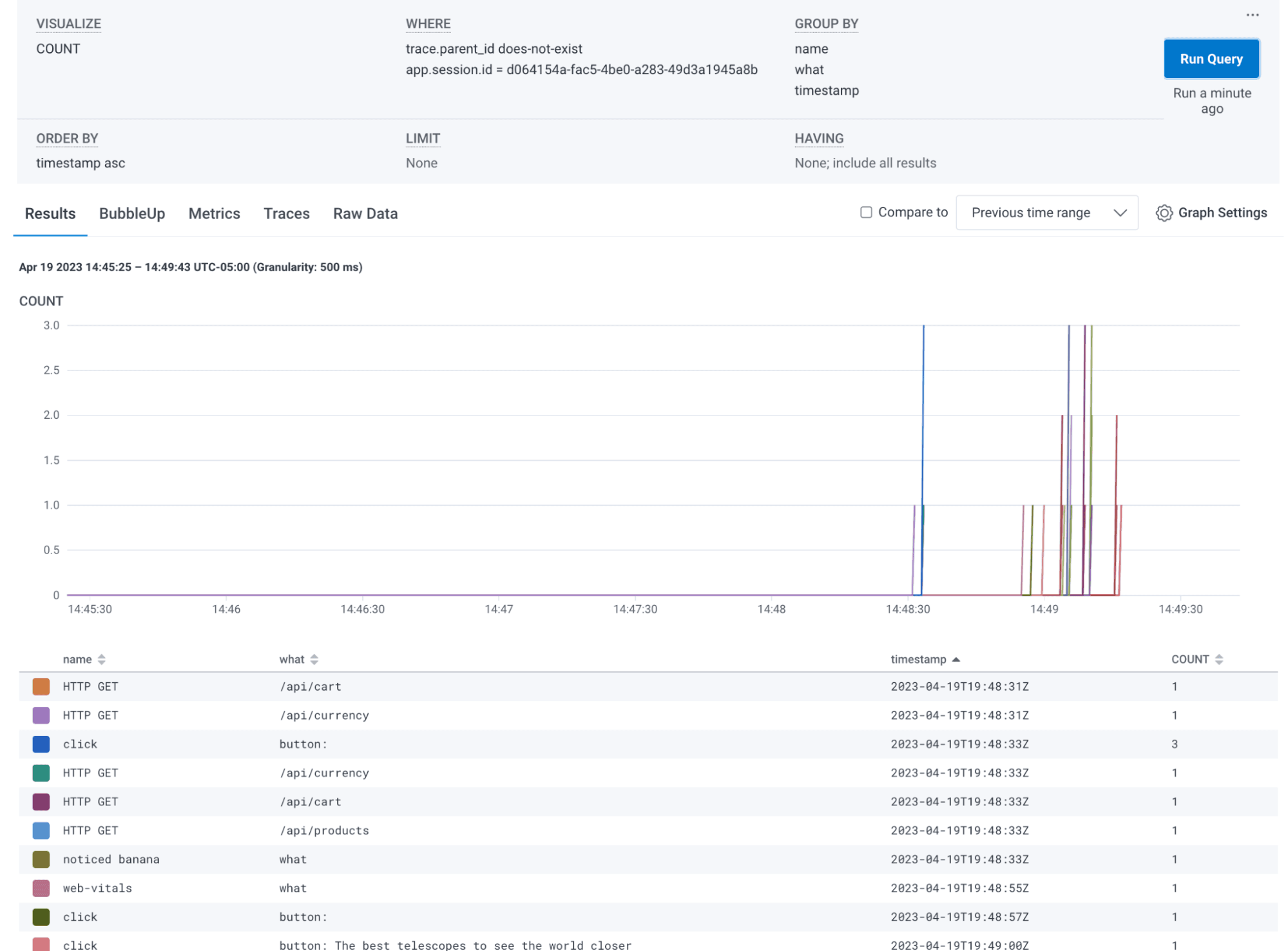Open the Traces tab
1288x951 pixels.
[286, 213]
